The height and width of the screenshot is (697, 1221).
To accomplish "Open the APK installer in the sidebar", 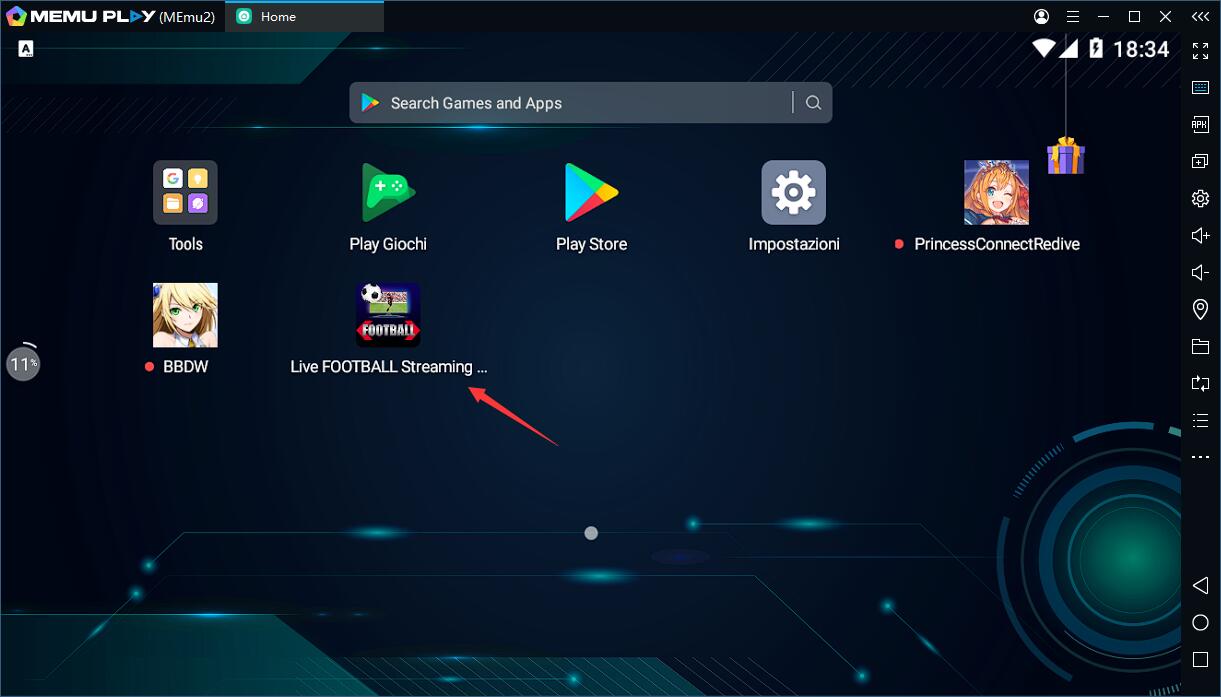I will click(x=1200, y=124).
